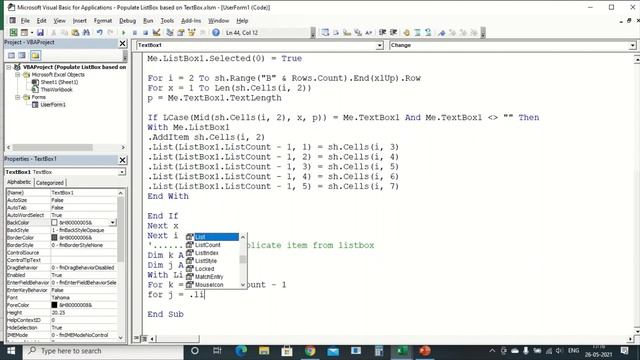
Task: Click the Indent icon in the Edit toolbar
Action: click(382, 33)
